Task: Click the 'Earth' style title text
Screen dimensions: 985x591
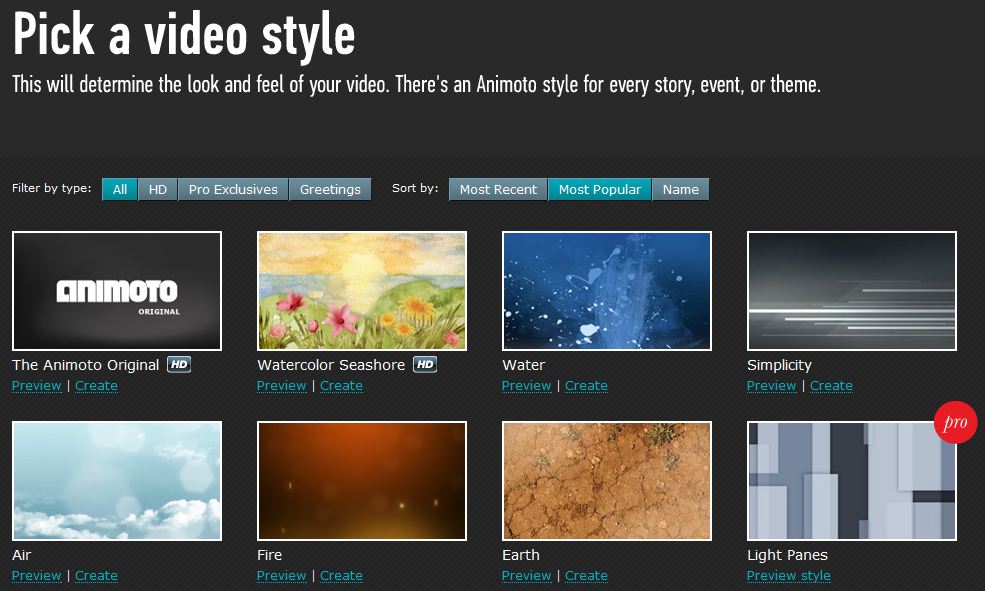Action: coord(521,555)
